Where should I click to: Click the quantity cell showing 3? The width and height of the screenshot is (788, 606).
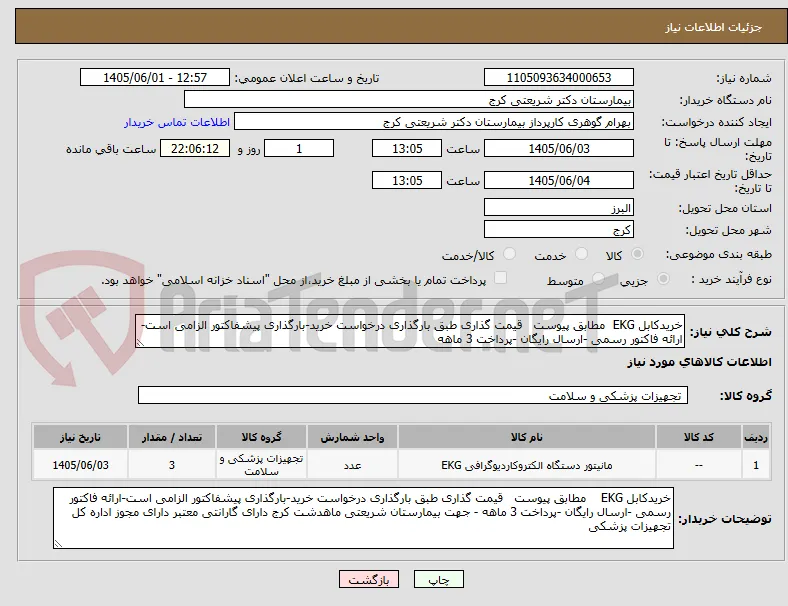(172, 465)
